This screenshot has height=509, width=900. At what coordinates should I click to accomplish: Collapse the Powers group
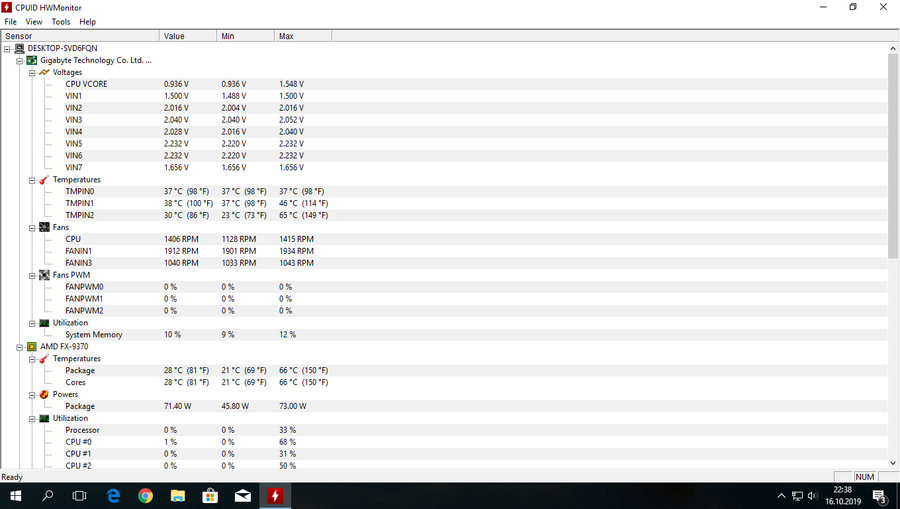[x=32, y=395]
